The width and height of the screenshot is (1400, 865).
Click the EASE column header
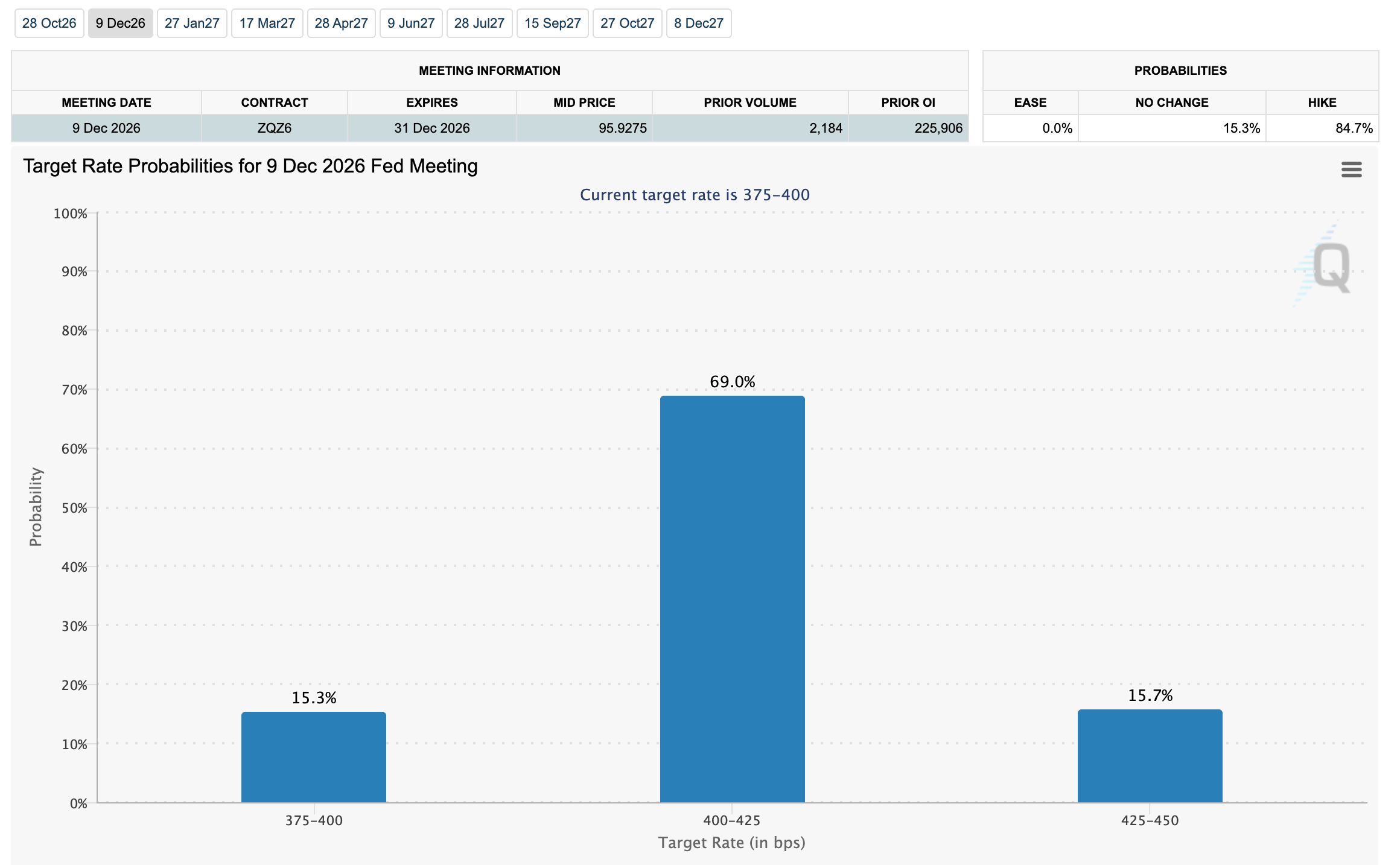(x=1031, y=103)
